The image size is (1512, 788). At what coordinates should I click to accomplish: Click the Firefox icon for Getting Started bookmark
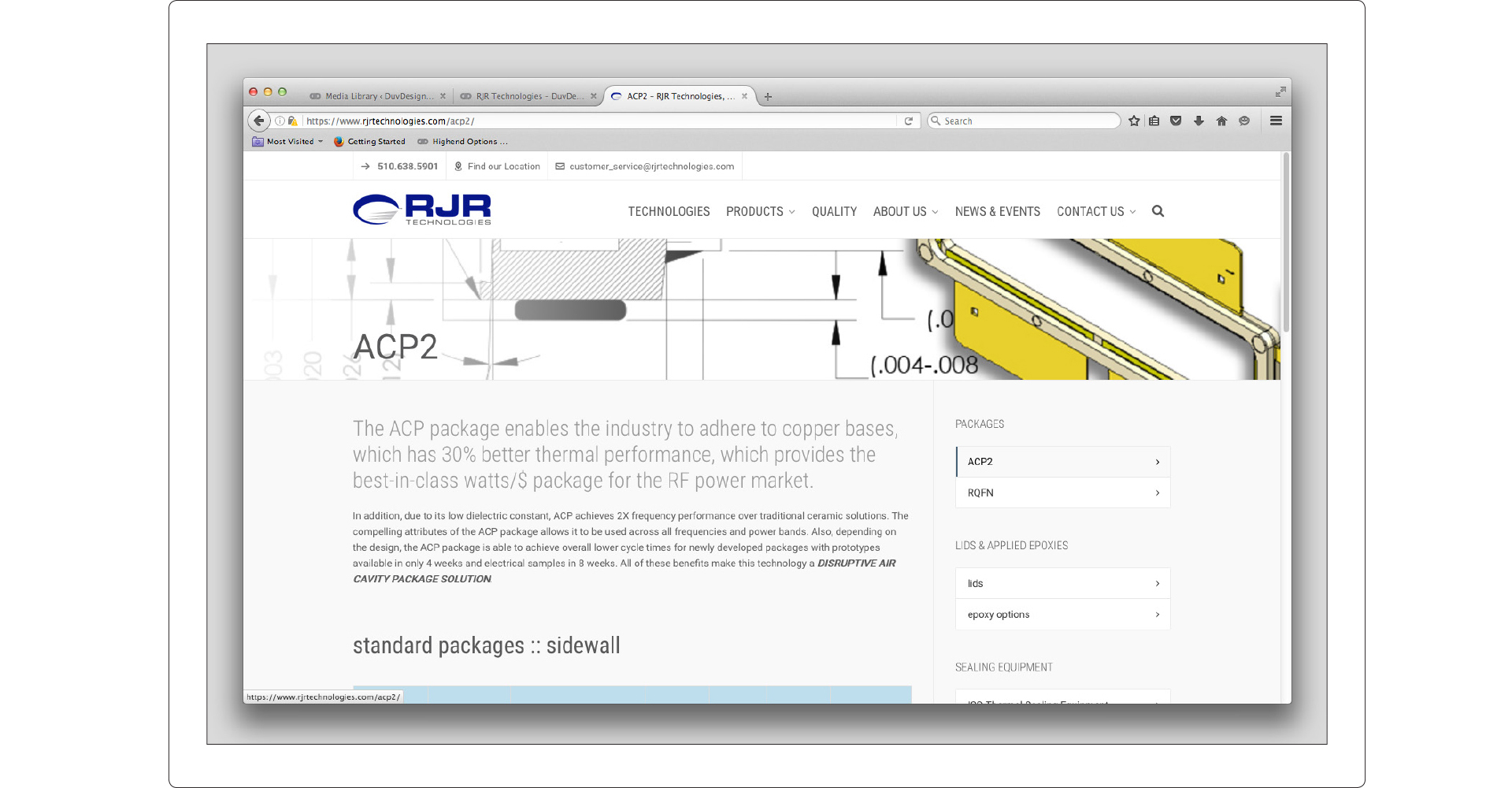(339, 142)
